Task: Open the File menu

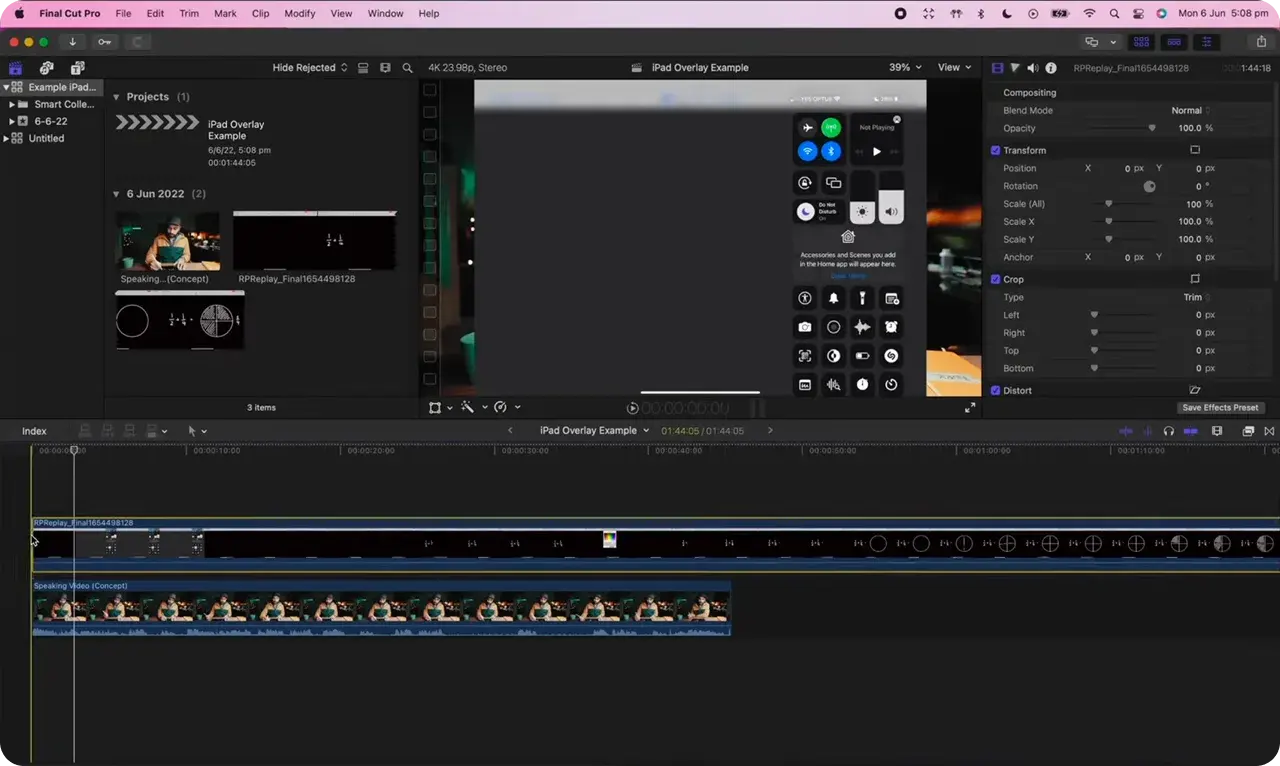Action: coord(123,14)
